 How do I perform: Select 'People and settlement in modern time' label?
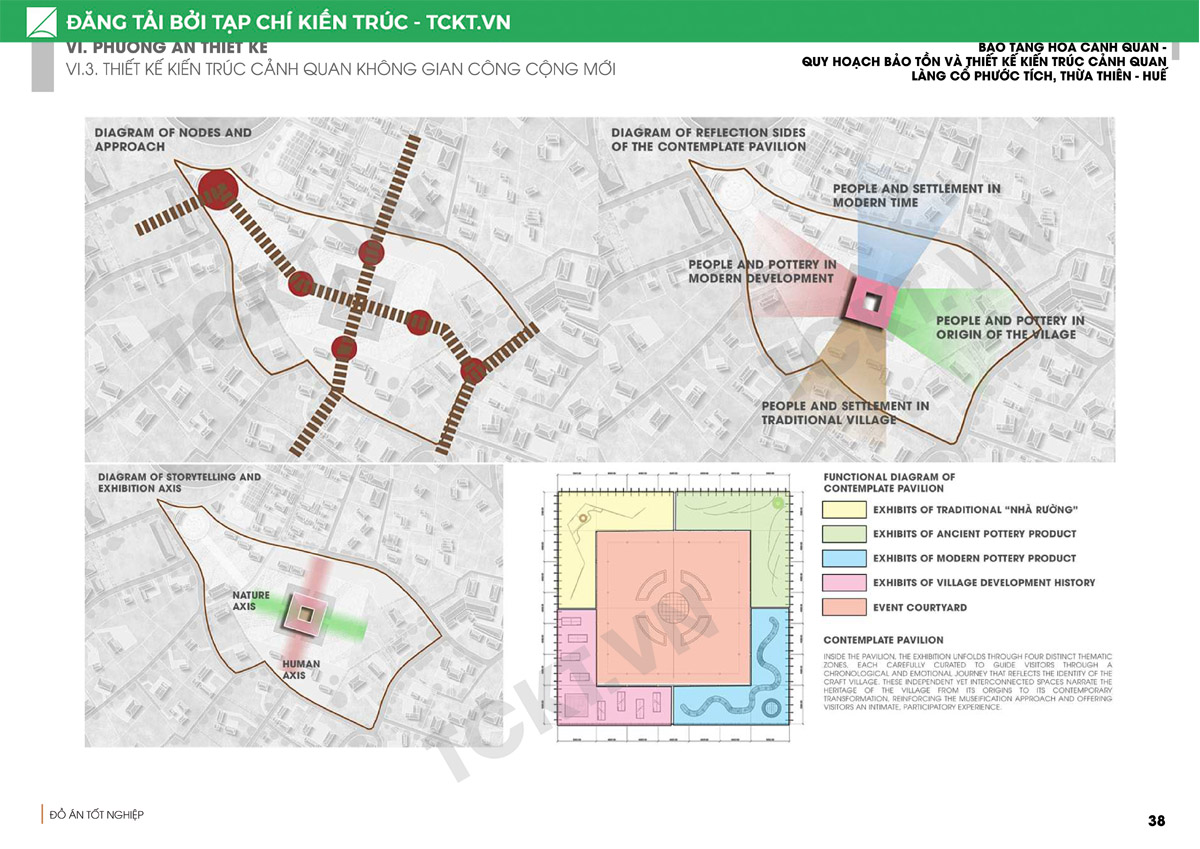point(916,195)
